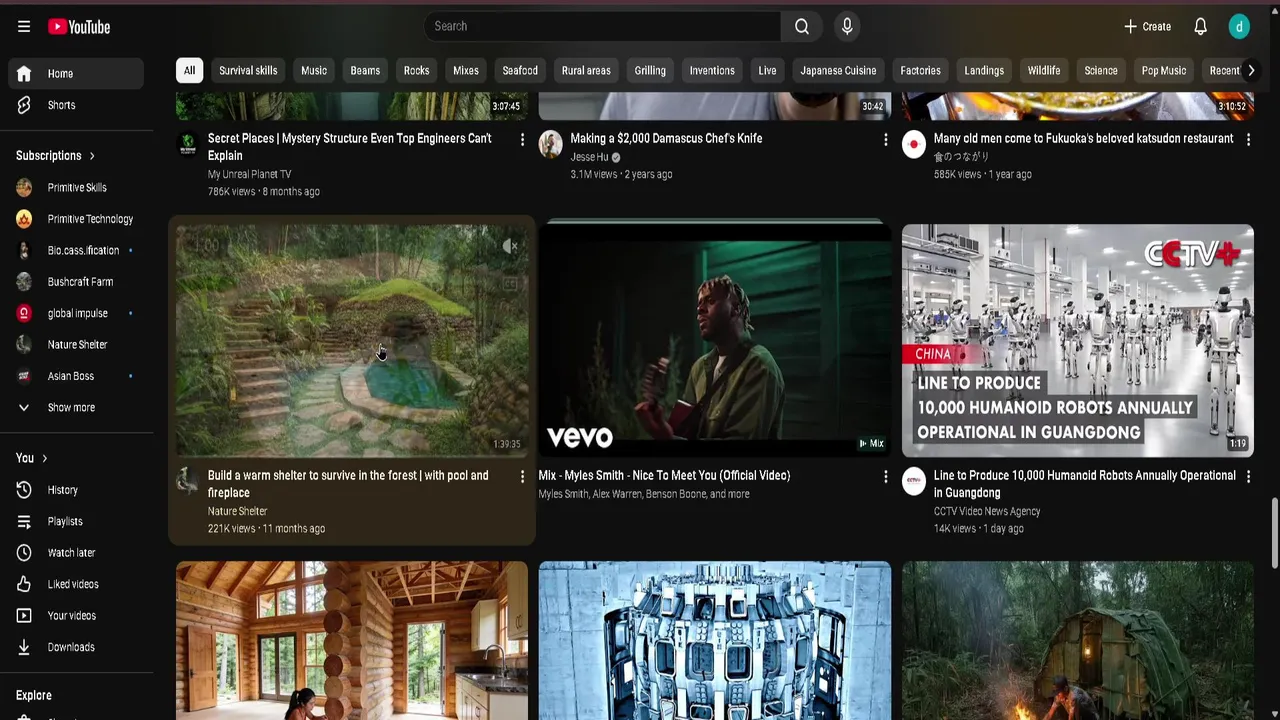Open Playlists in sidebar
The width and height of the screenshot is (1280, 720).
pos(77,522)
